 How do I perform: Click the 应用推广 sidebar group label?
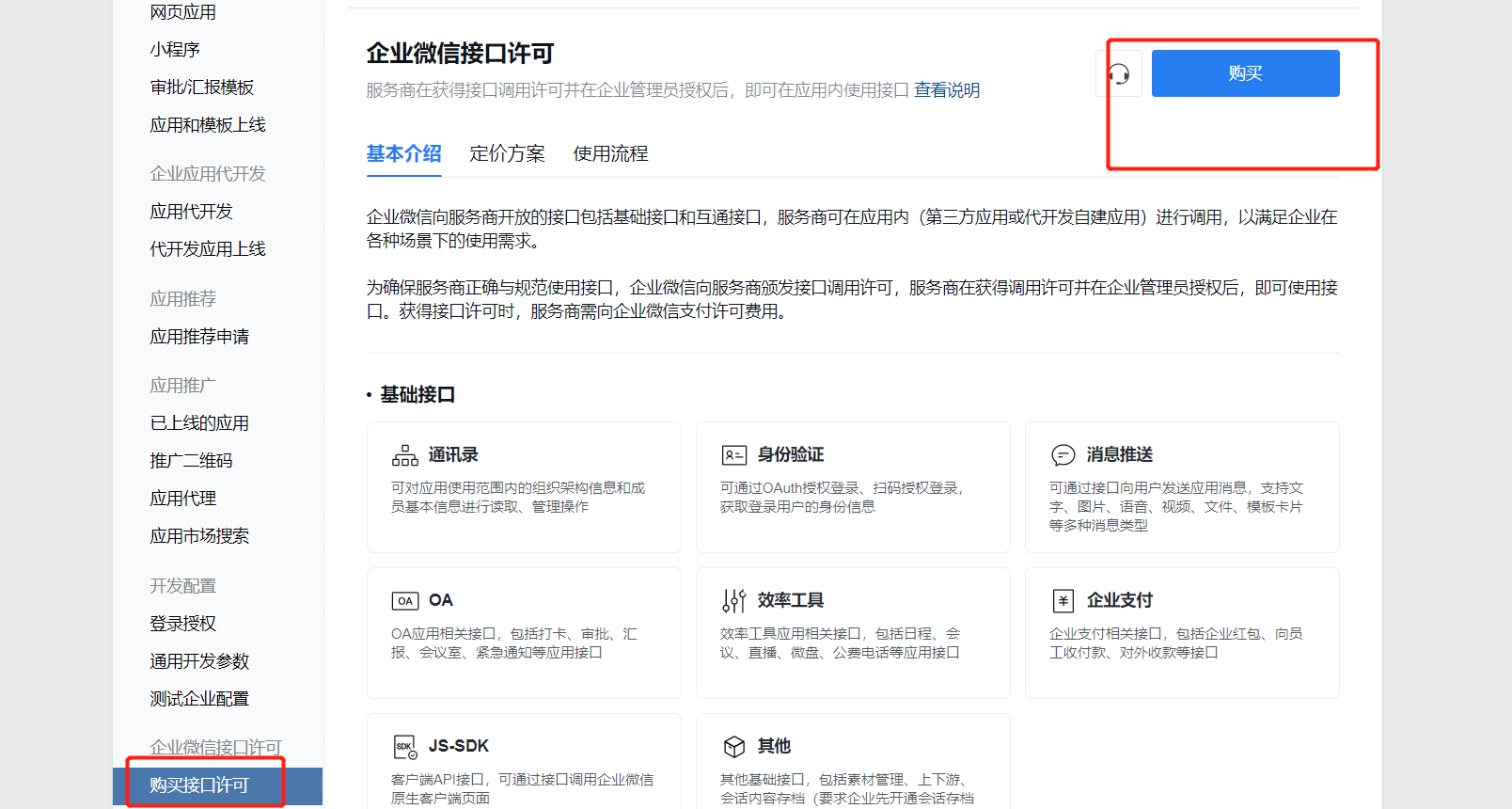click(x=183, y=386)
